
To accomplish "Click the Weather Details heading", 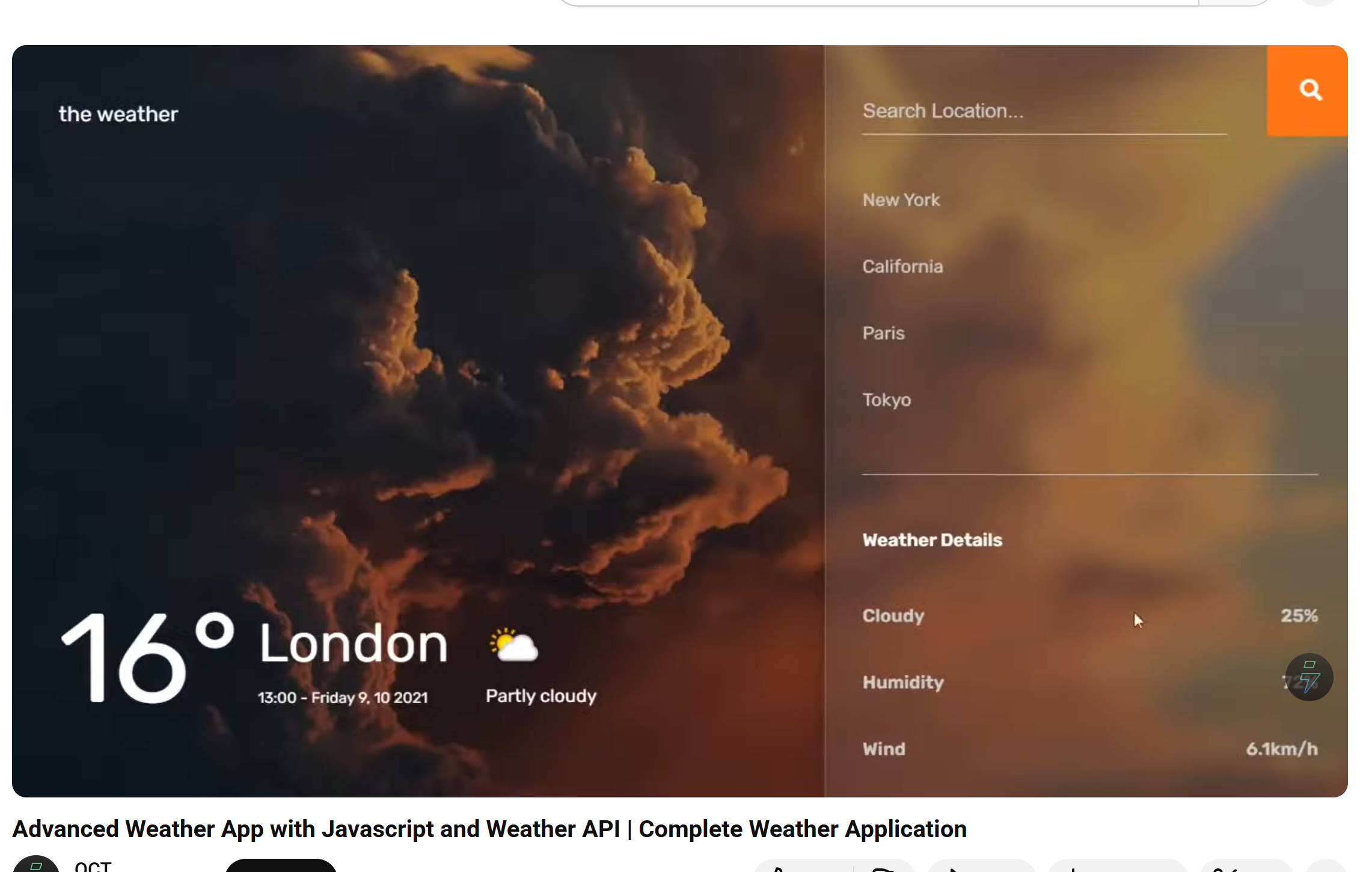I will [932, 539].
